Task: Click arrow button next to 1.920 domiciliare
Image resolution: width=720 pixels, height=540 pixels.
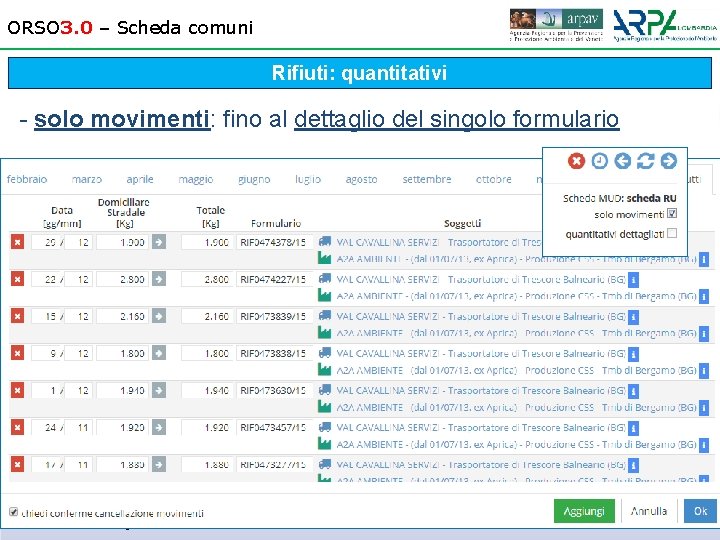Action: point(159,428)
